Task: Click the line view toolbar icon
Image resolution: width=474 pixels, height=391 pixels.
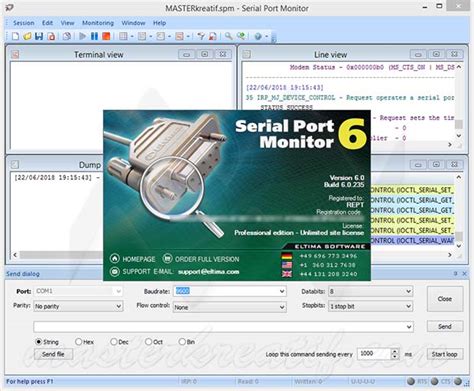Action: coord(142,36)
